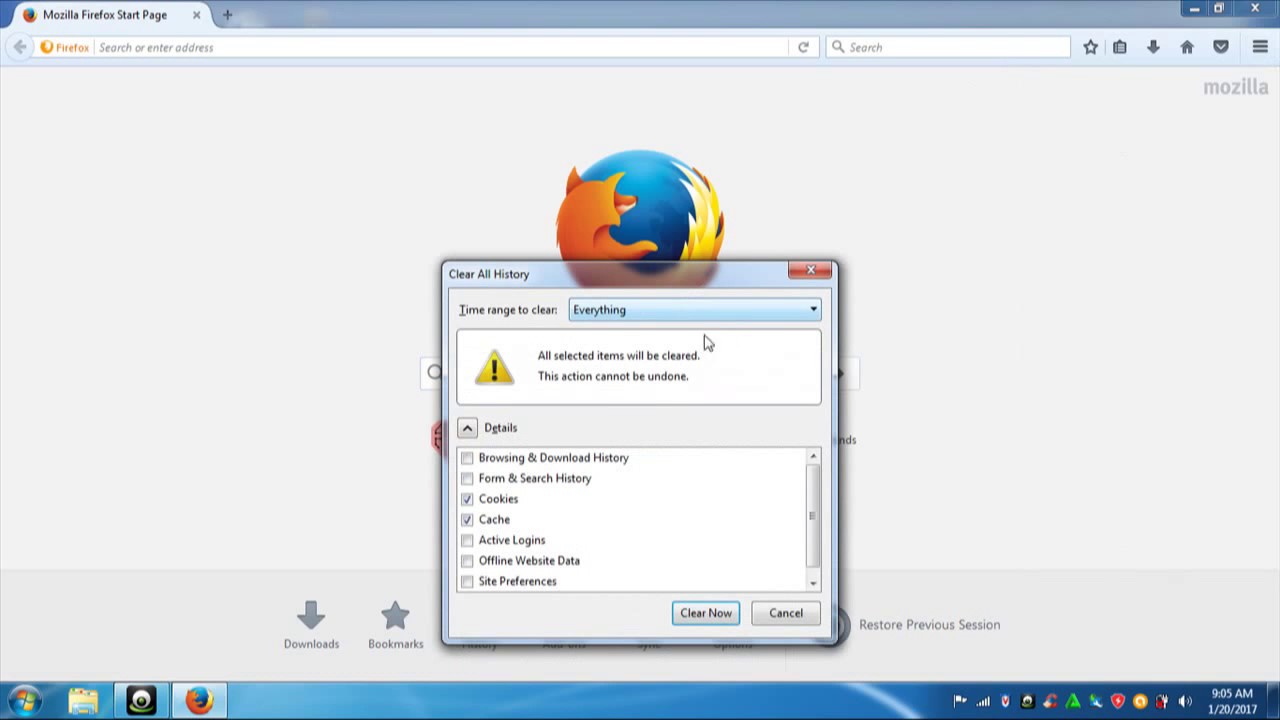Click Restore Previous Session
Screen dimensions: 1280x720
pos(929,625)
